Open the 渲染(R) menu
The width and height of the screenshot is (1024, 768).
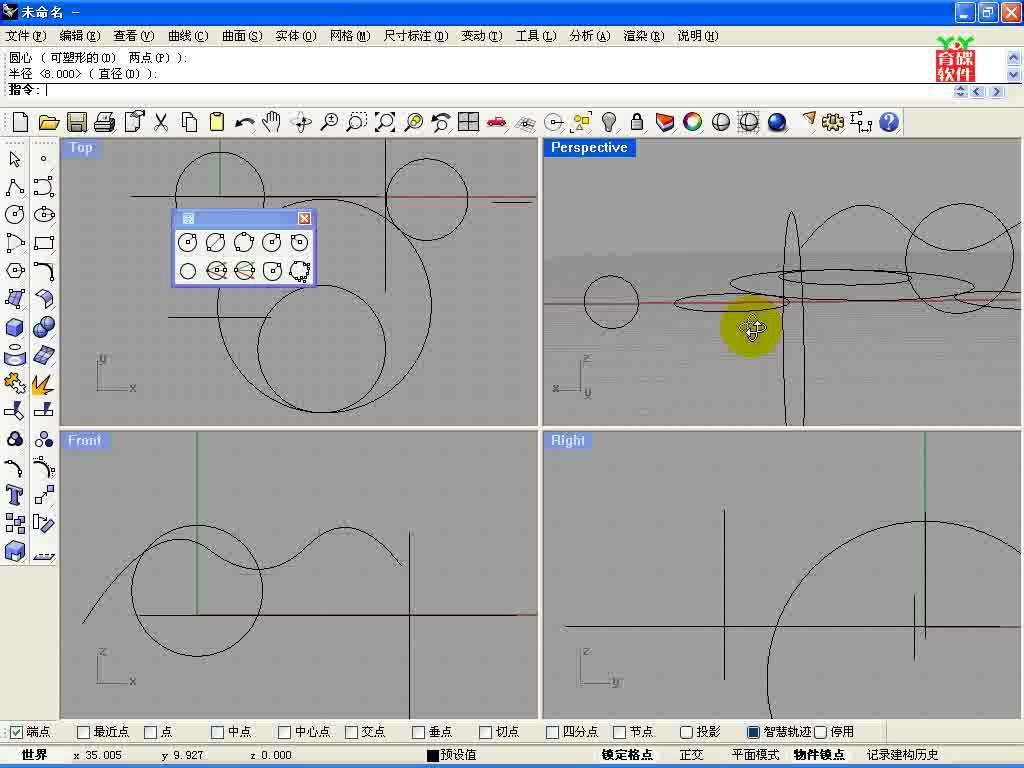[643, 36]
